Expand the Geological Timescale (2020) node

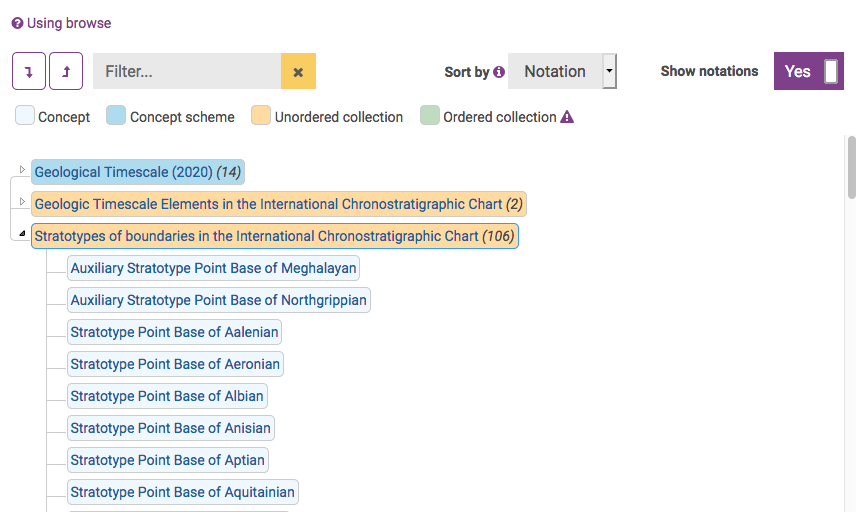coord(23,170)
